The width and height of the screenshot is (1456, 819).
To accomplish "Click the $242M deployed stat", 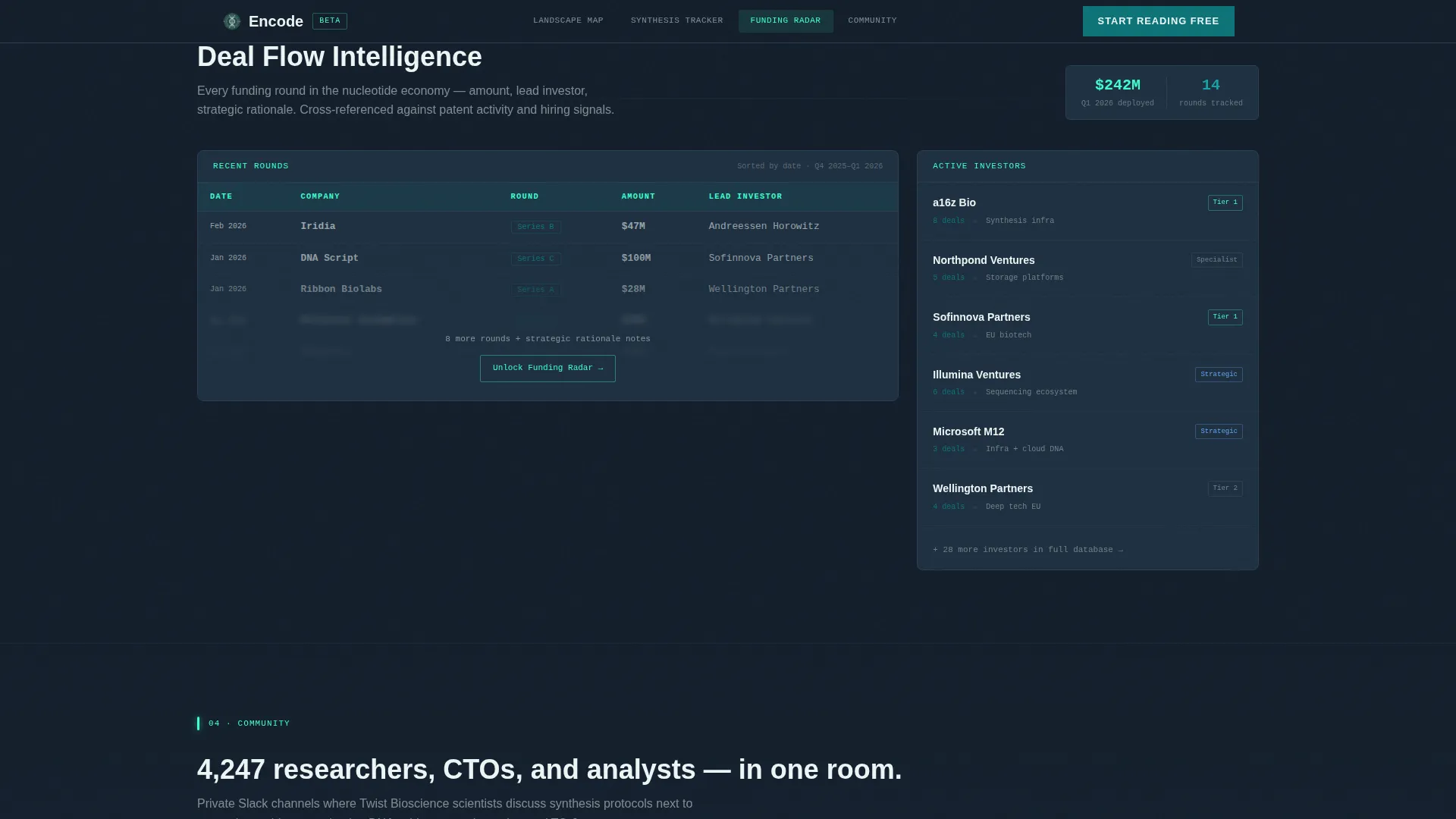I will click(x=1118, y=92).
